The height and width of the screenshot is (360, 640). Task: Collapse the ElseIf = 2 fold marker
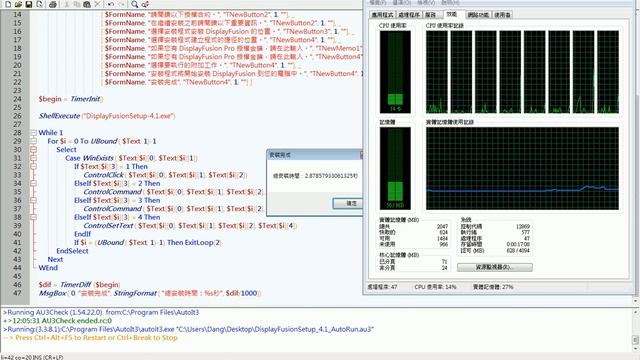33,183
